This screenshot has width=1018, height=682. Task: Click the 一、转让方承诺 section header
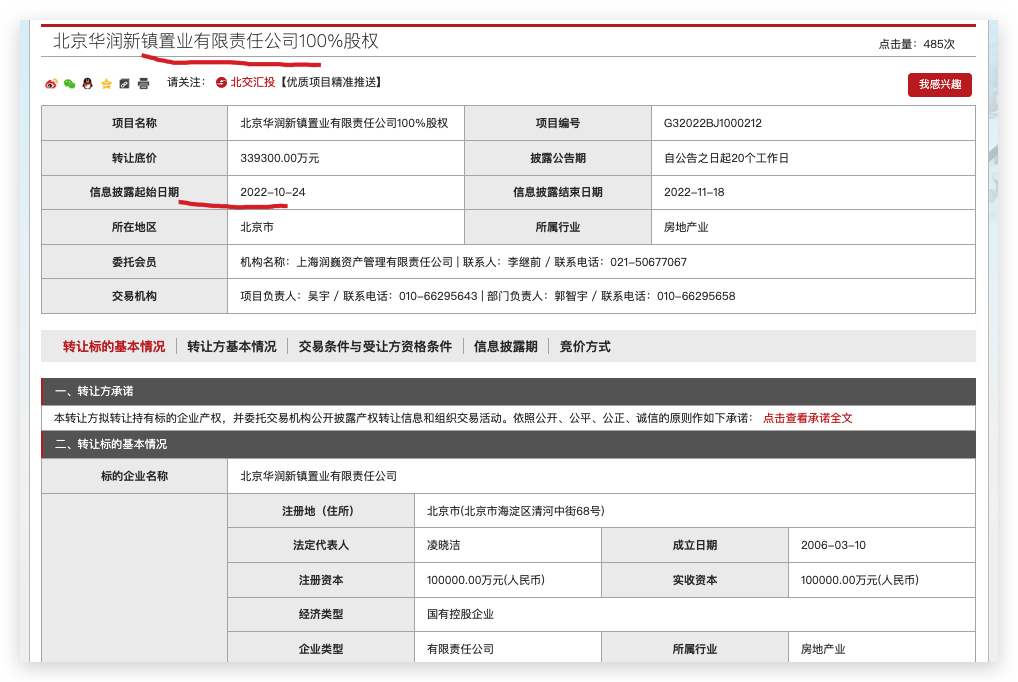tap(508, 391)
